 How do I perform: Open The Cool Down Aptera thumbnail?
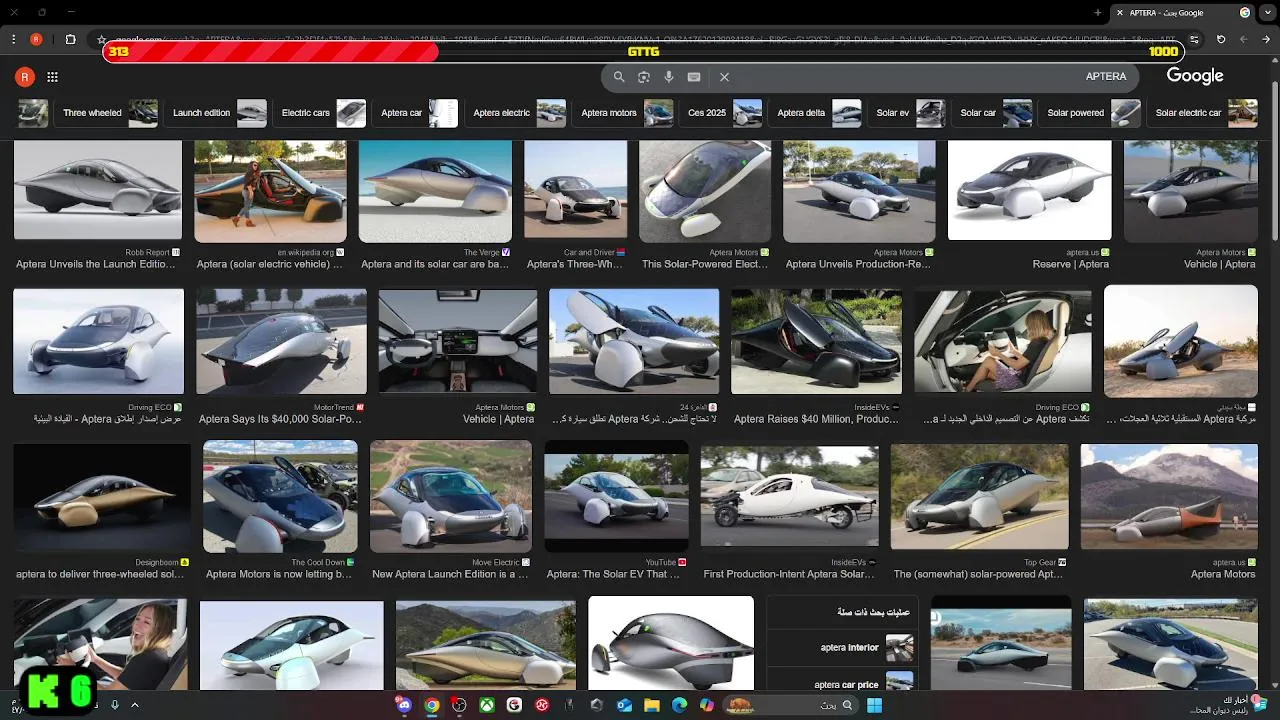point(280,497)
